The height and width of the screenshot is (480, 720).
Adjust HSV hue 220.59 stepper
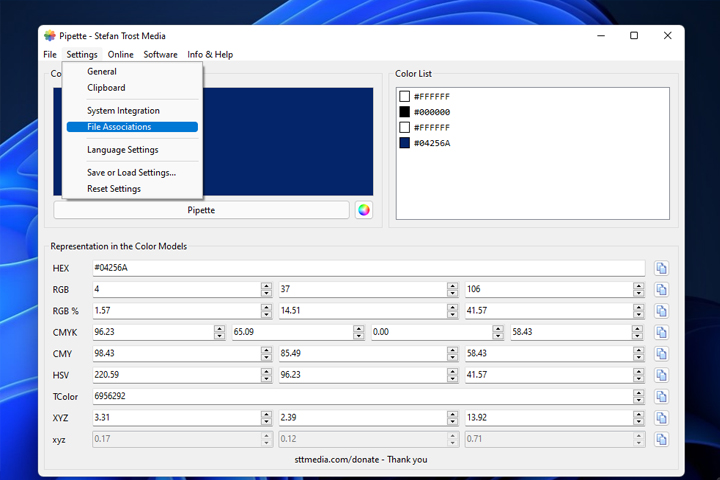click(x=266, y=375)
